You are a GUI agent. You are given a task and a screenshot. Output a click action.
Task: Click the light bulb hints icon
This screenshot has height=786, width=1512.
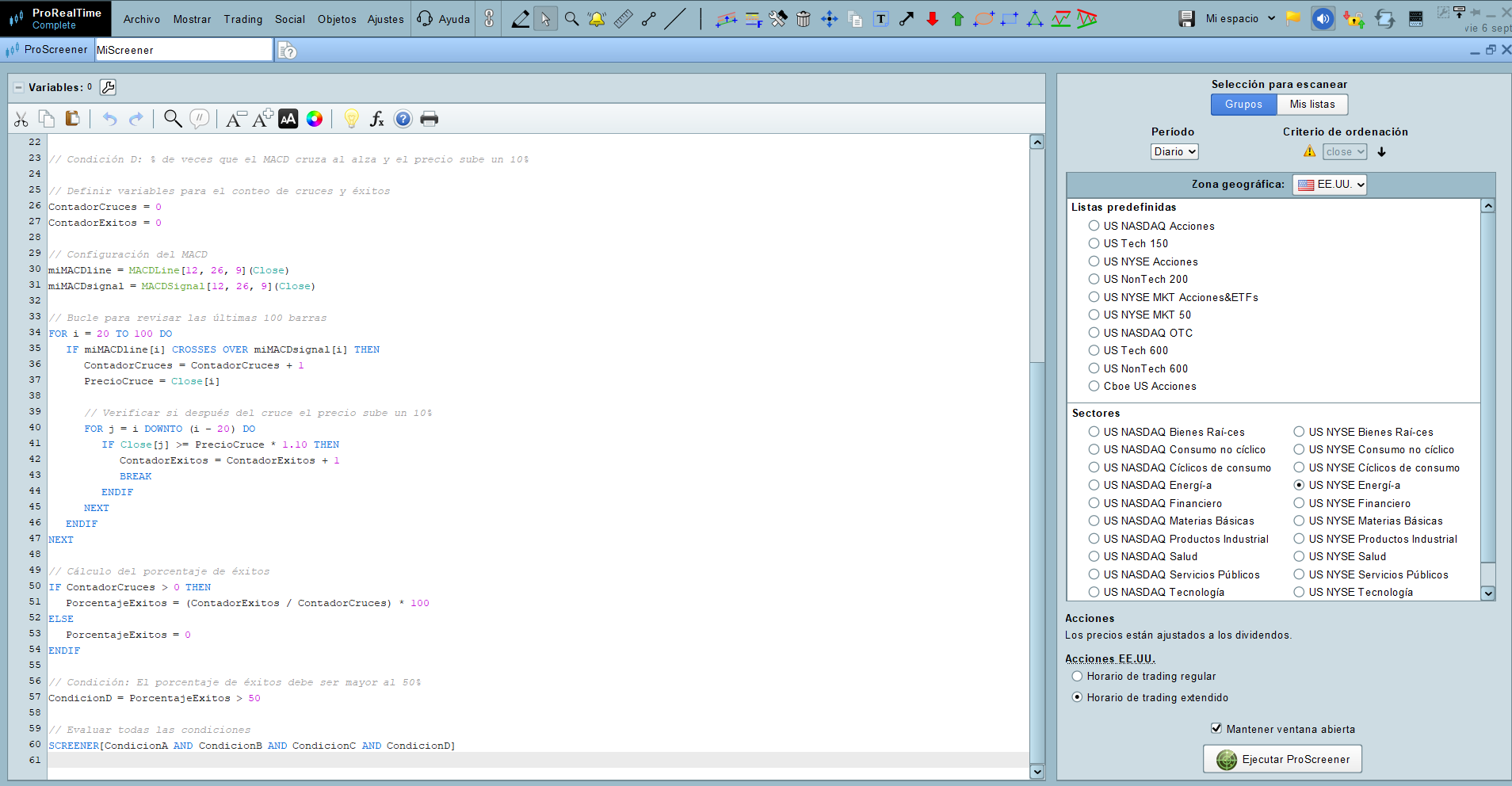point(351,119)
